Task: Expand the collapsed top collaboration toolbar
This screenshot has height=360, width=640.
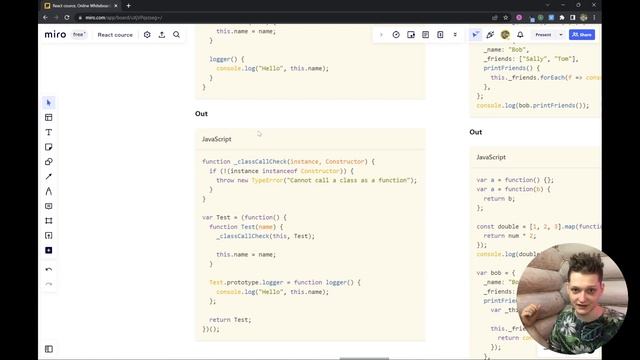Action: pyautogui.click(x=381, y=35)
